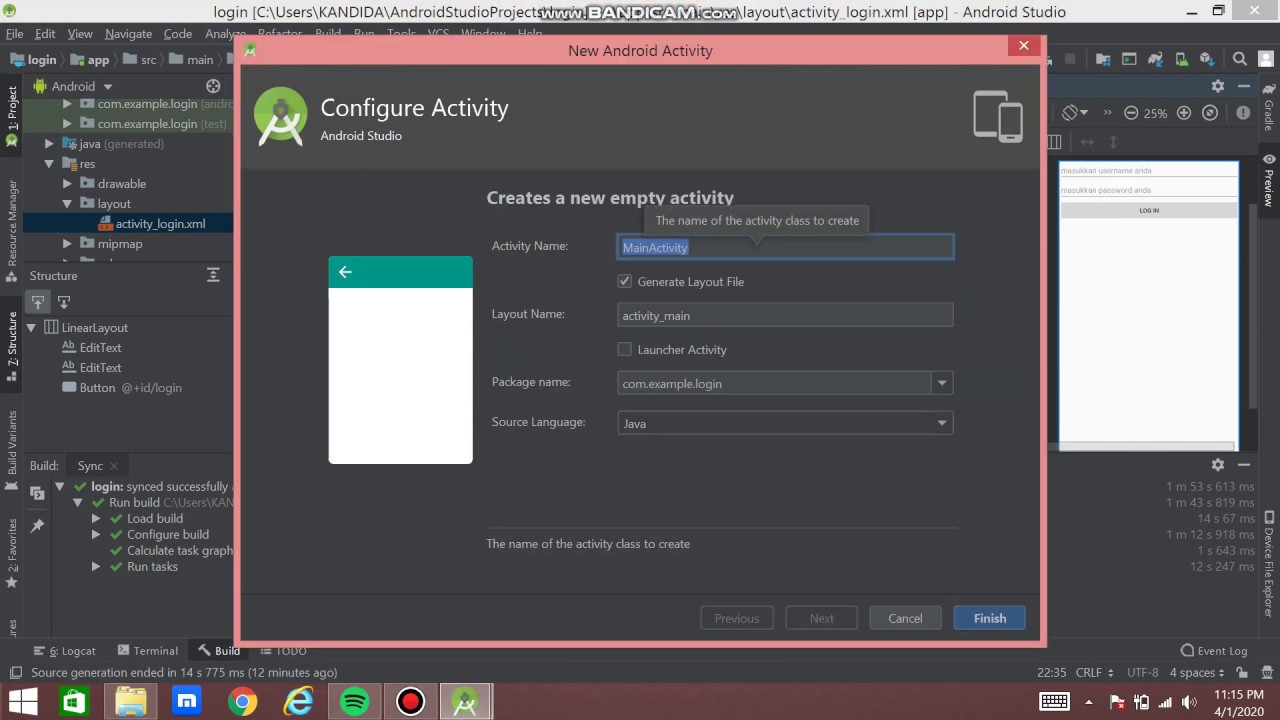1280x720 pixels.
Task: Click Cancel button in dialog
Action: (x=905, y=618)
